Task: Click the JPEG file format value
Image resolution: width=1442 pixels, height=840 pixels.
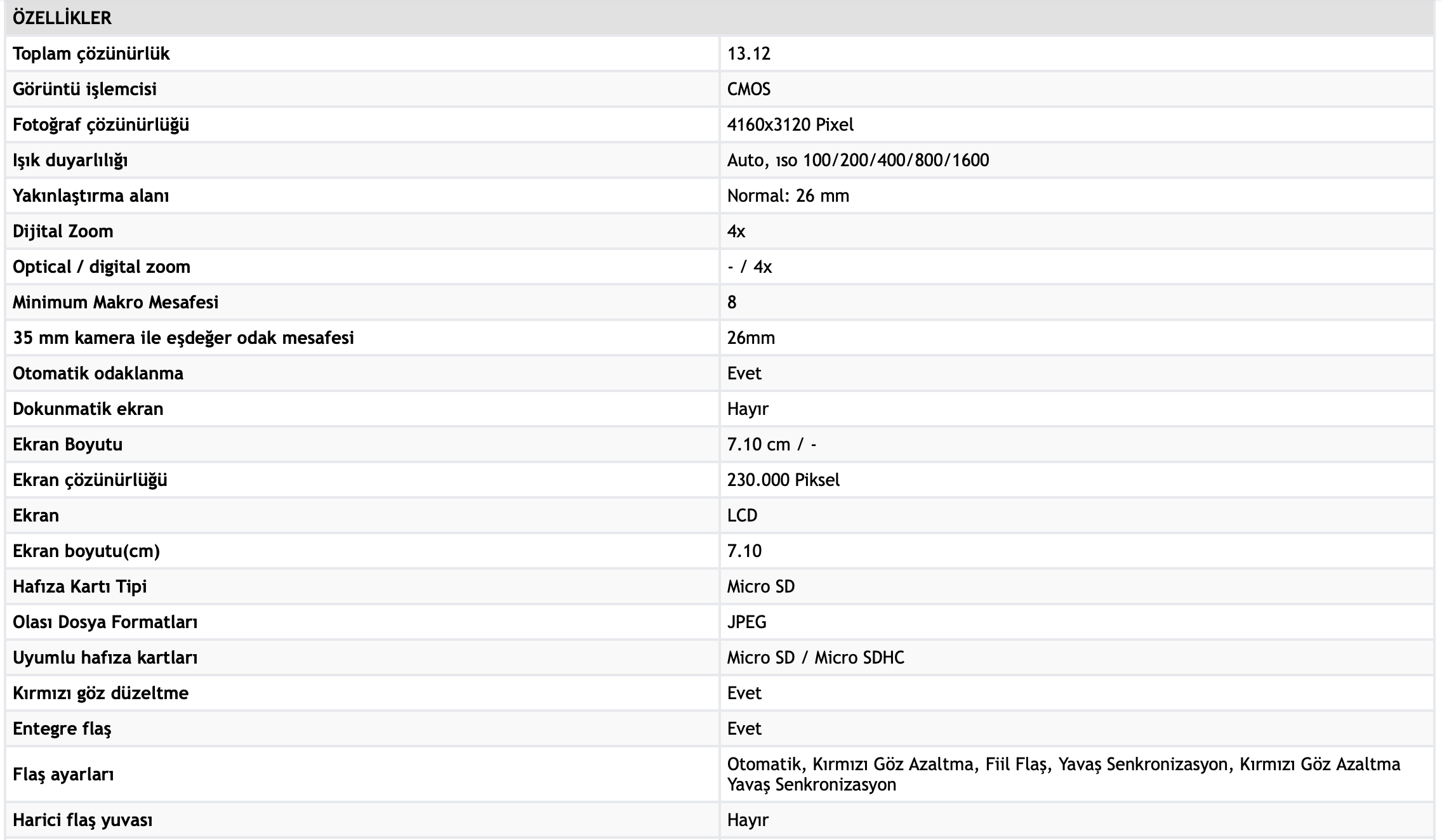Action: [x=746, y=622]
